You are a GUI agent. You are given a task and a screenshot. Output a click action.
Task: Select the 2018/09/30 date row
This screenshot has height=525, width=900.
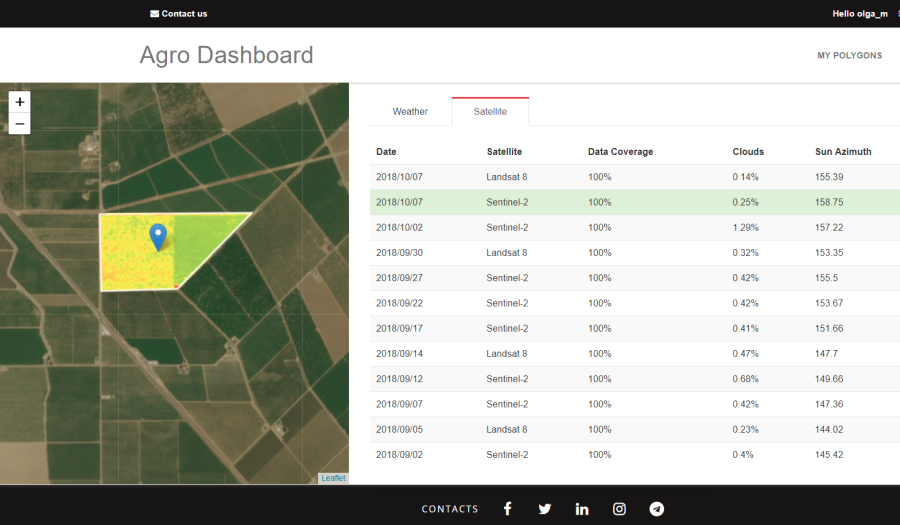(x=635, y=252)
